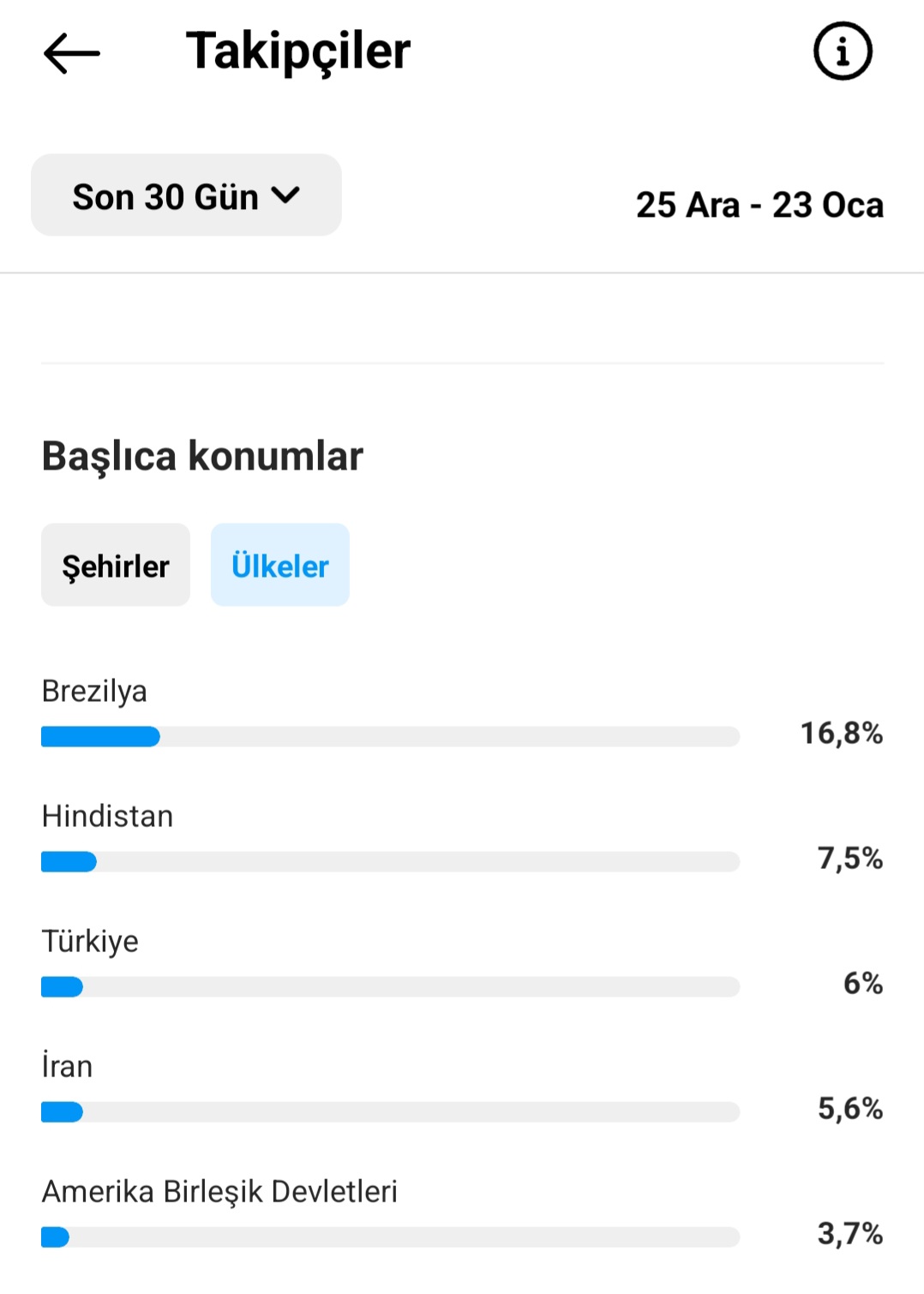Switch to the Şehirler tab

tap(116, 565)
